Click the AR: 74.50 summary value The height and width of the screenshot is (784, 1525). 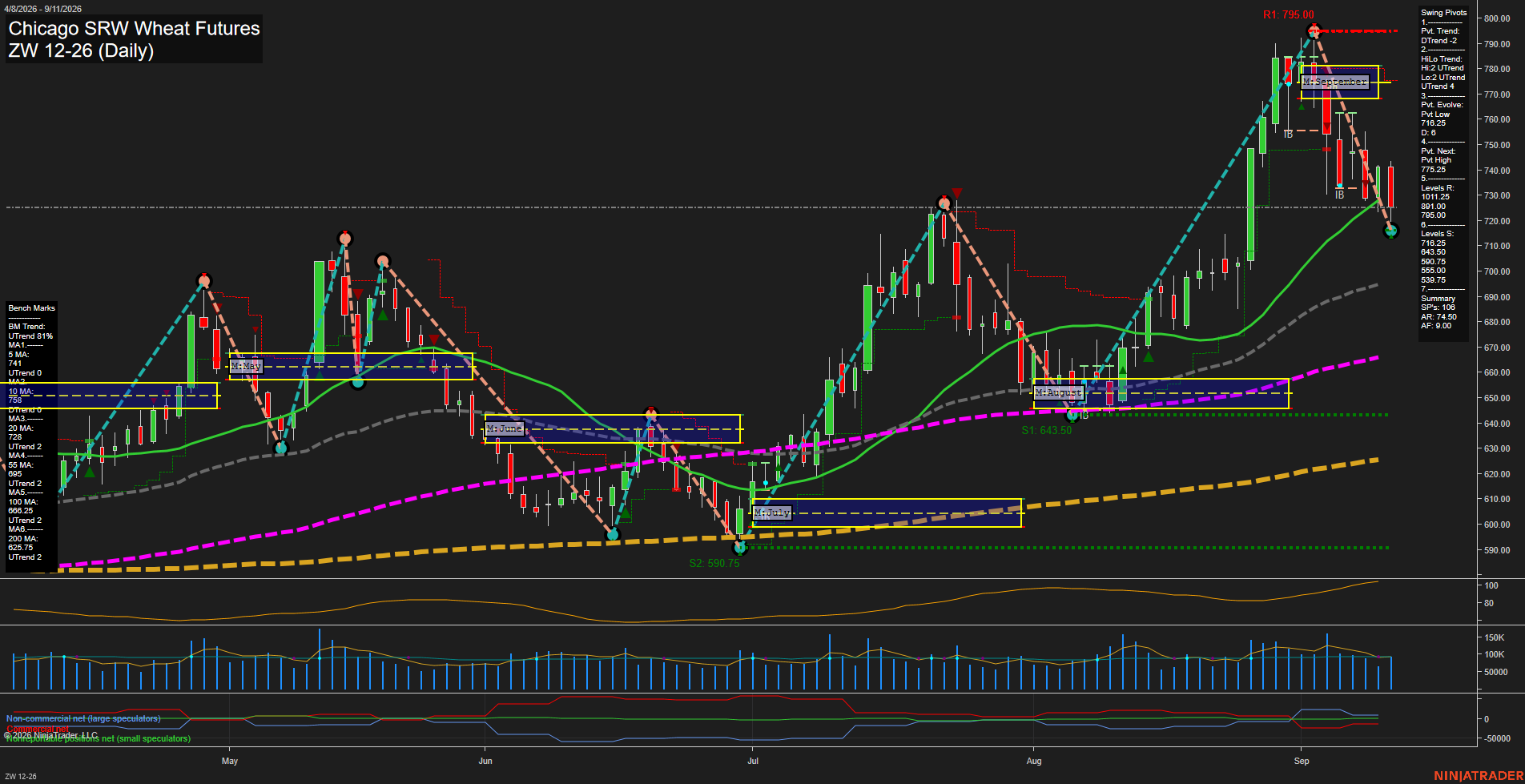pos(1439,317)
